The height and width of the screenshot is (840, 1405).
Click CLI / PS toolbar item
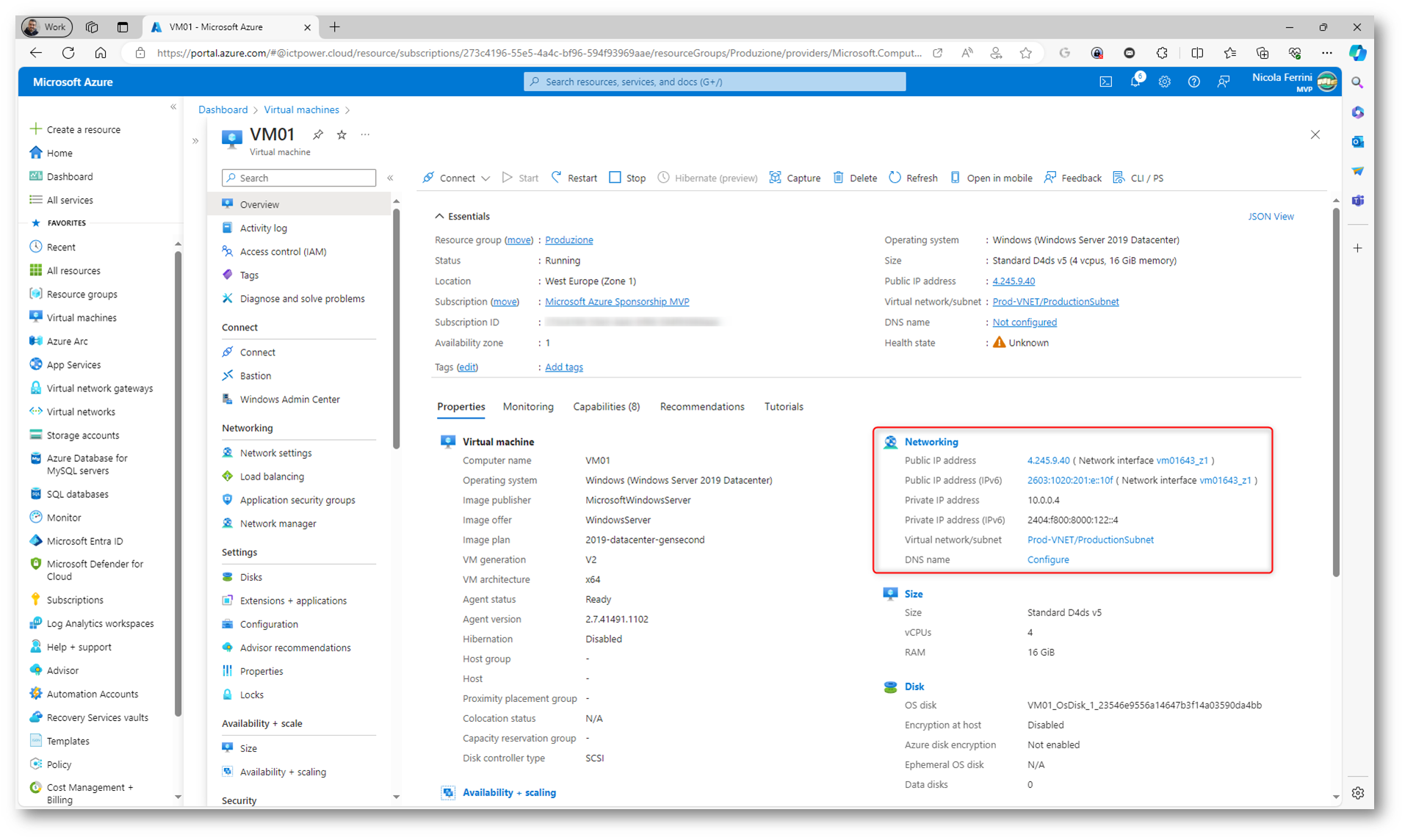tap(1138, 178)
